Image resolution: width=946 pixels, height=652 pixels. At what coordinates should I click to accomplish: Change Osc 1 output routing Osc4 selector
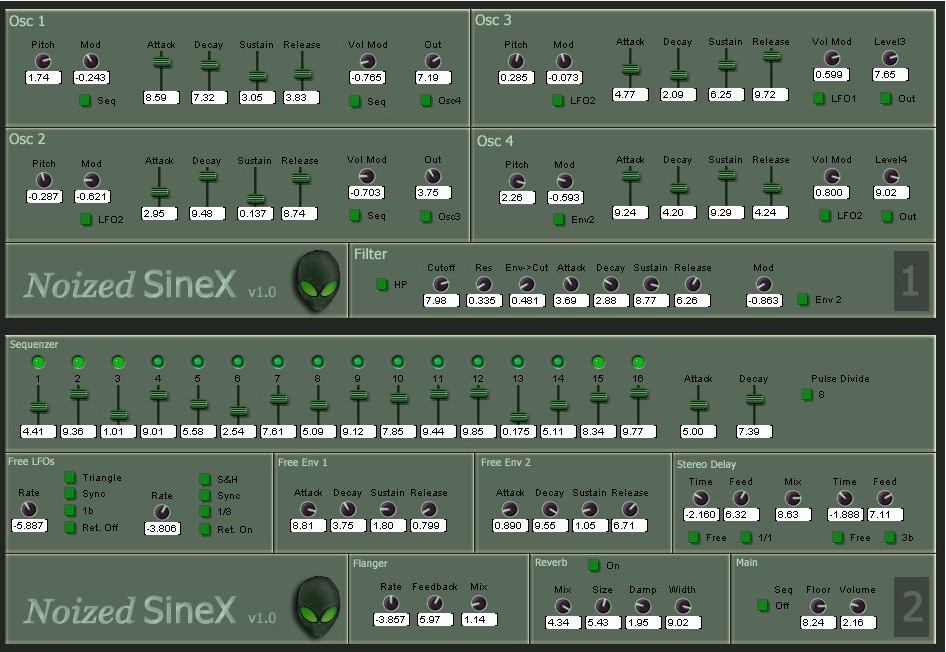pos(426,100)
